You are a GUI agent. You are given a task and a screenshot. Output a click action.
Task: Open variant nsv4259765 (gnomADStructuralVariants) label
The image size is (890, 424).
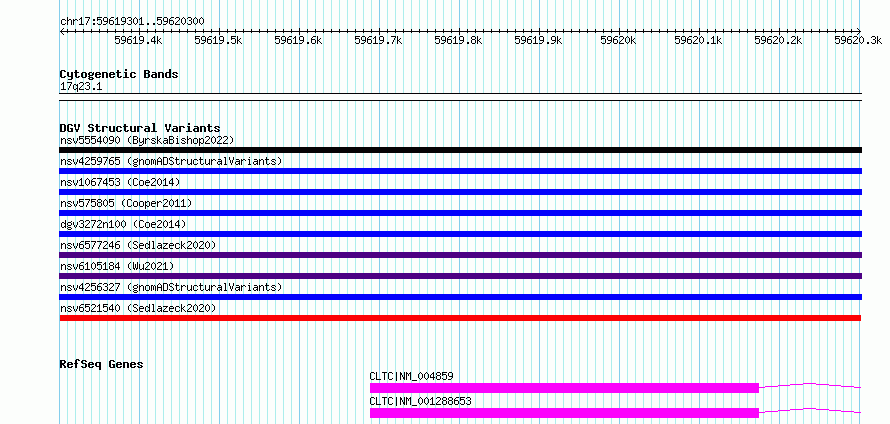pos(171,161)
